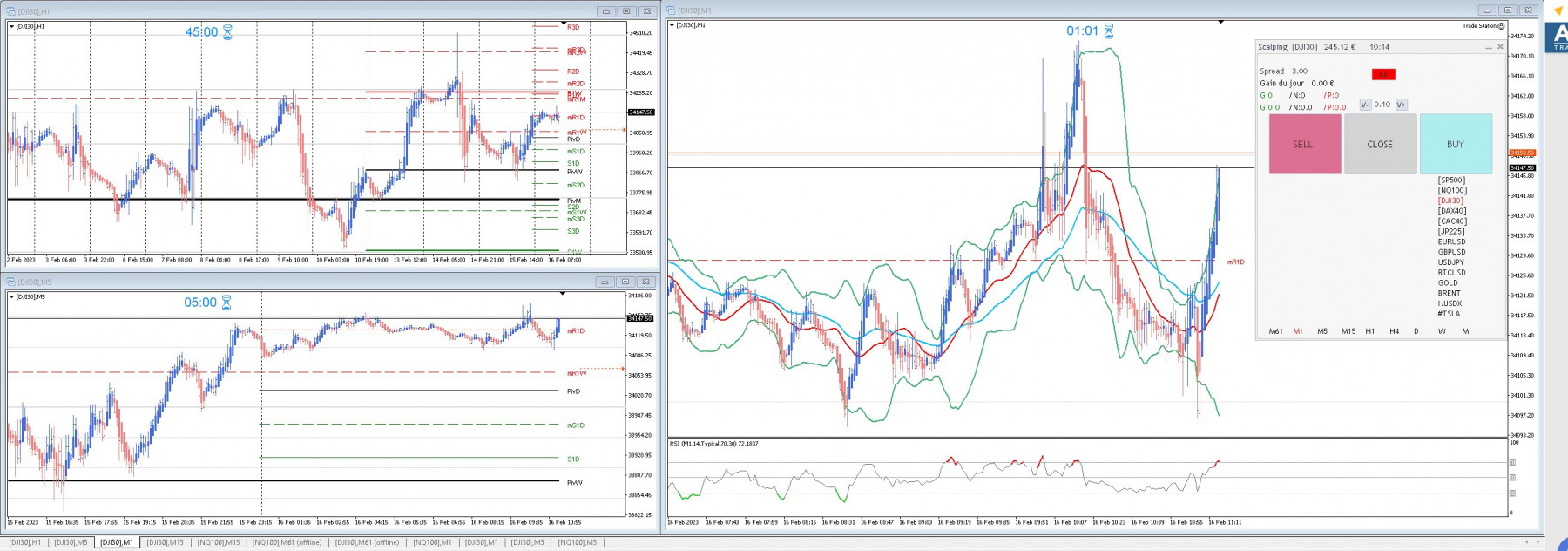This screenshot has height=551, width=1568.
Task: Expand the [DJI30],M5 chart dropdown triangle
Action: tap(11, 296)
